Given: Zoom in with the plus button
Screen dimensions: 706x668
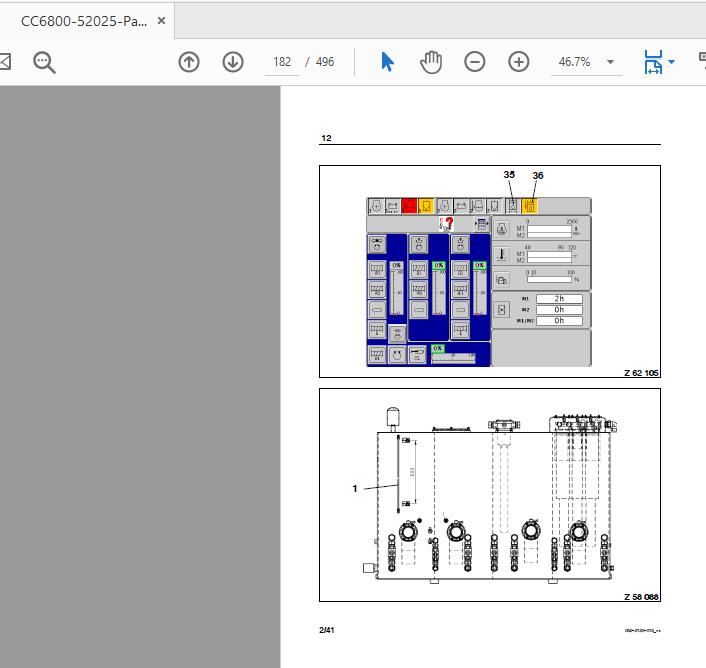Looking at the screenshot, I should (519, 62).
